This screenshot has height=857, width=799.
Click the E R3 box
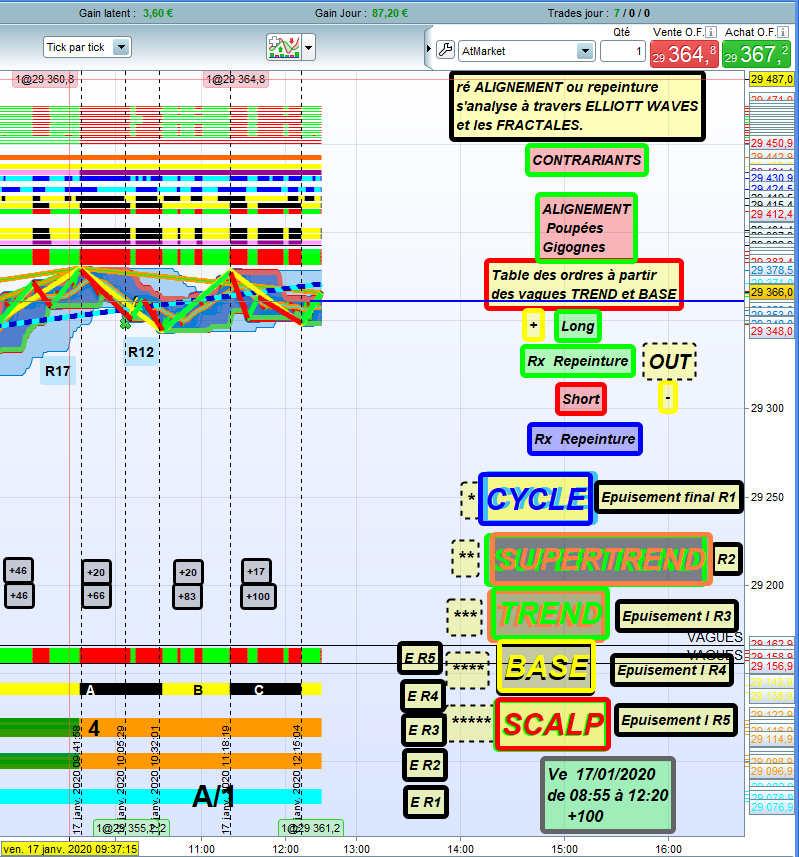coord(424,730)
